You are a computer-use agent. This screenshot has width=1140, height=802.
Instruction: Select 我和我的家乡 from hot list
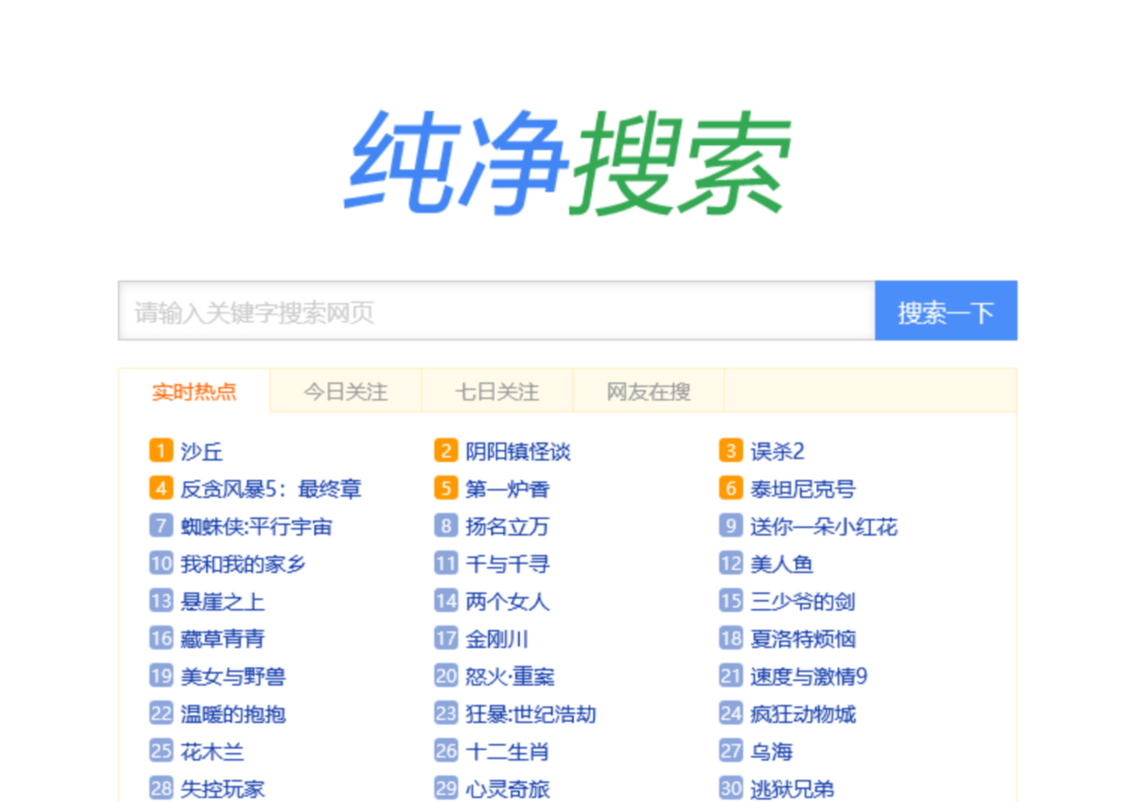[243, 564]
